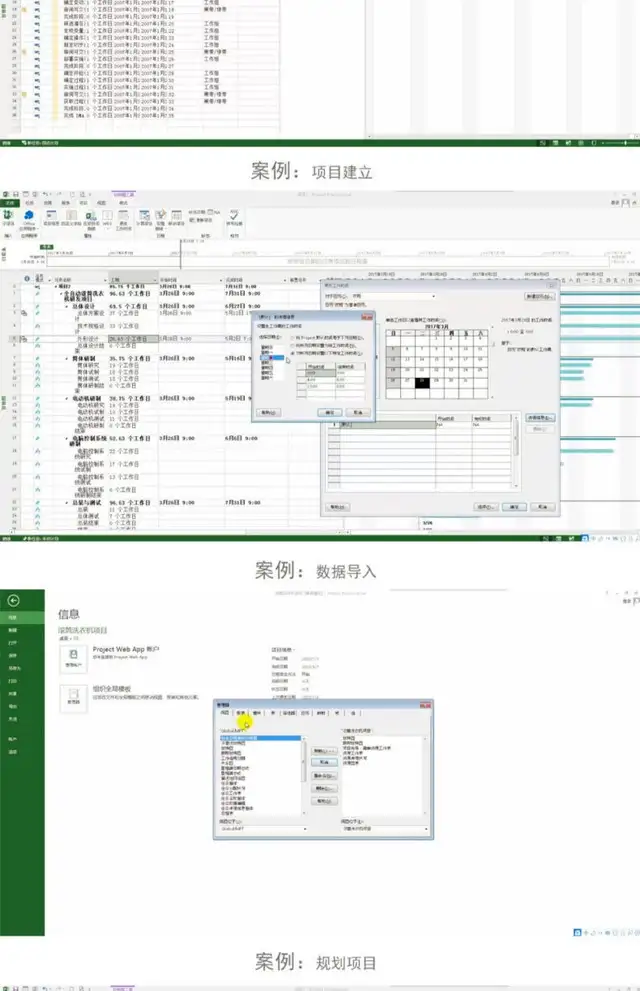Click the left list scrollbar in Organizer dialog
Screen dimensions: 640x991
coord(304,776)
